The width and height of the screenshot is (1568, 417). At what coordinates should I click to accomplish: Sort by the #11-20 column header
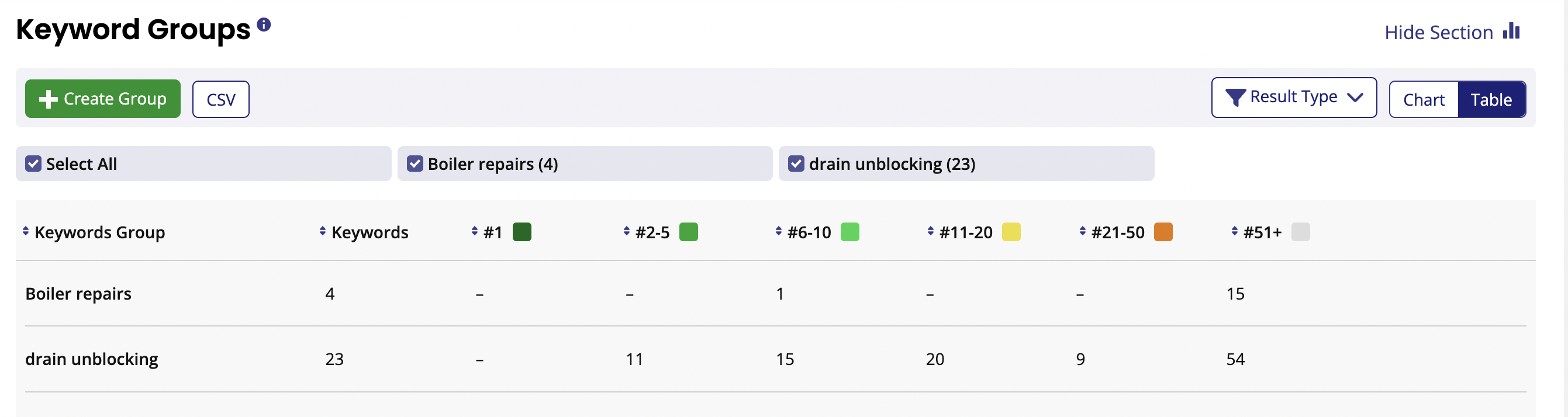click(965, 232)
